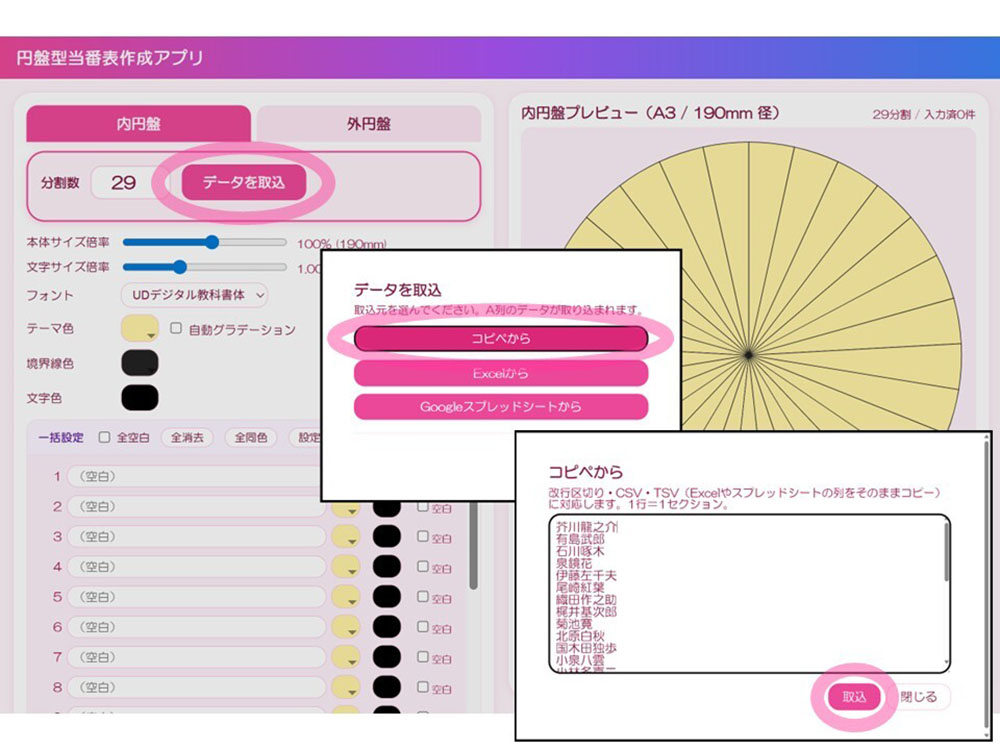Image resolution: width=1000 pixels, height=750 pixels.
Task: Click the 取込 button in コピペから dialog
Action: click(854, 696)
